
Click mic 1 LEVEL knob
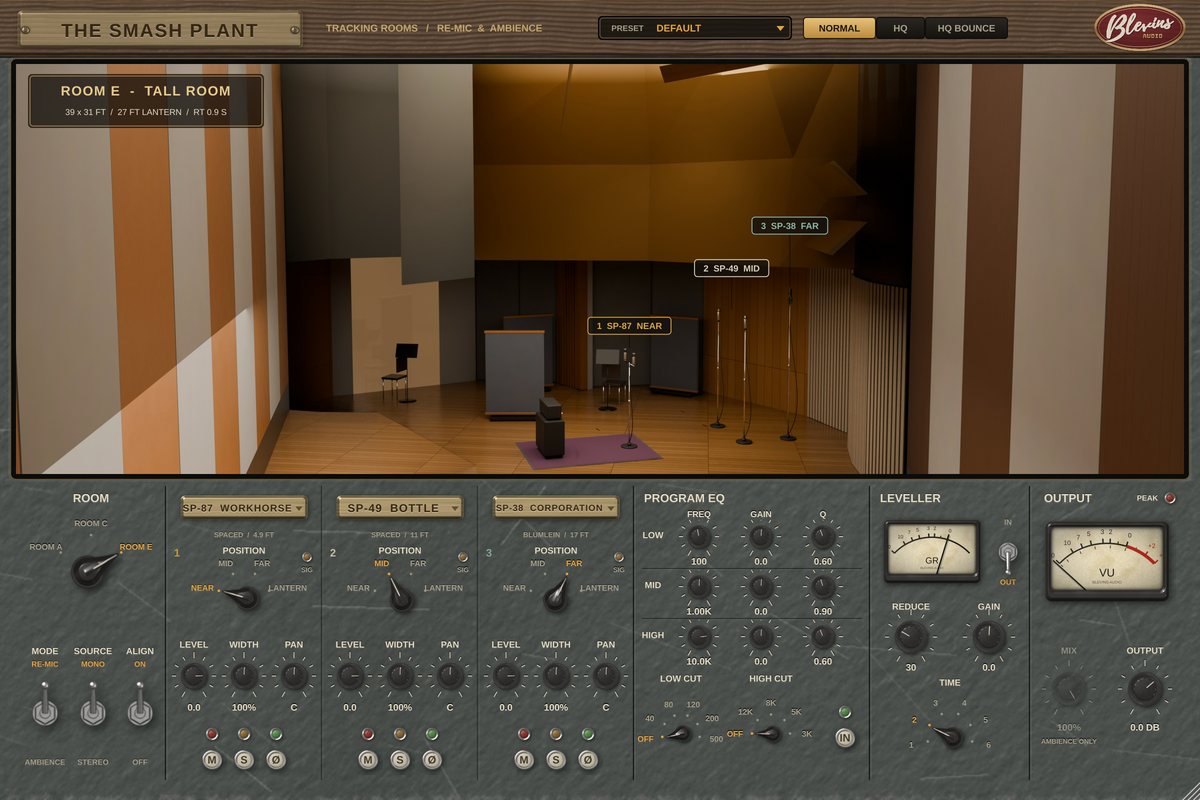click(194, 677)
